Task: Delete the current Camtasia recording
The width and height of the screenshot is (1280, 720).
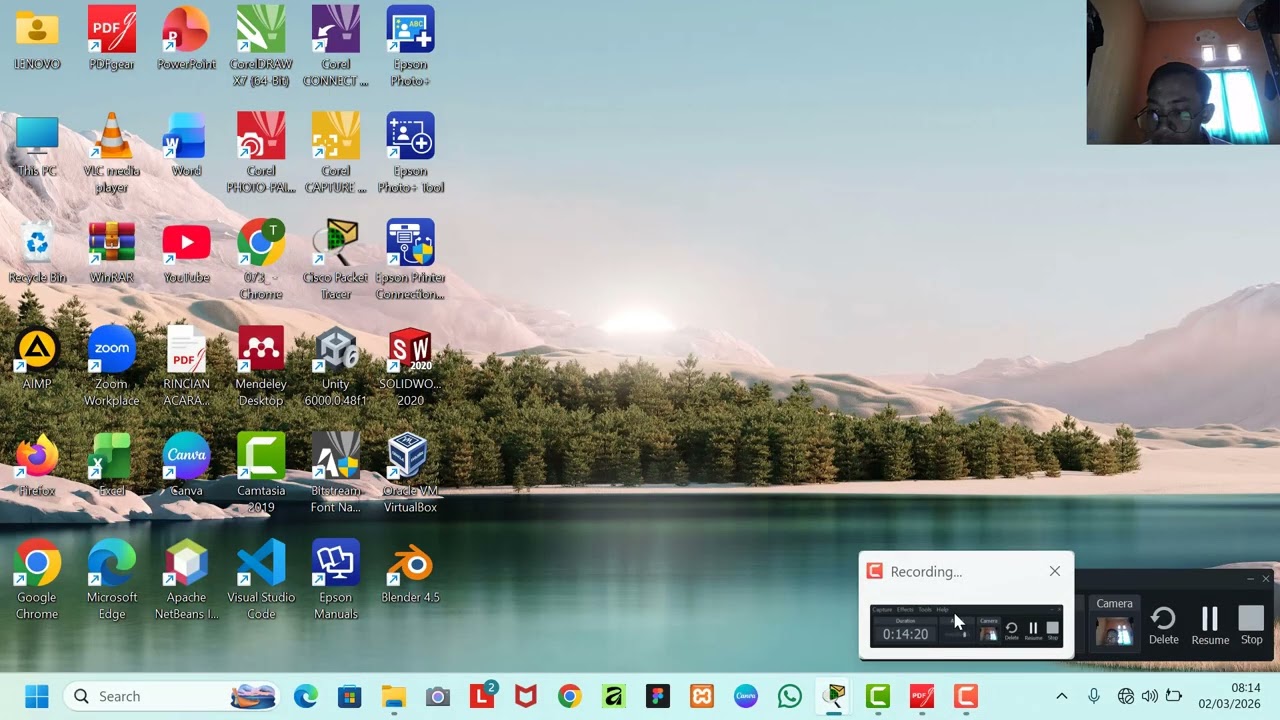Action: coord(1163,625)
